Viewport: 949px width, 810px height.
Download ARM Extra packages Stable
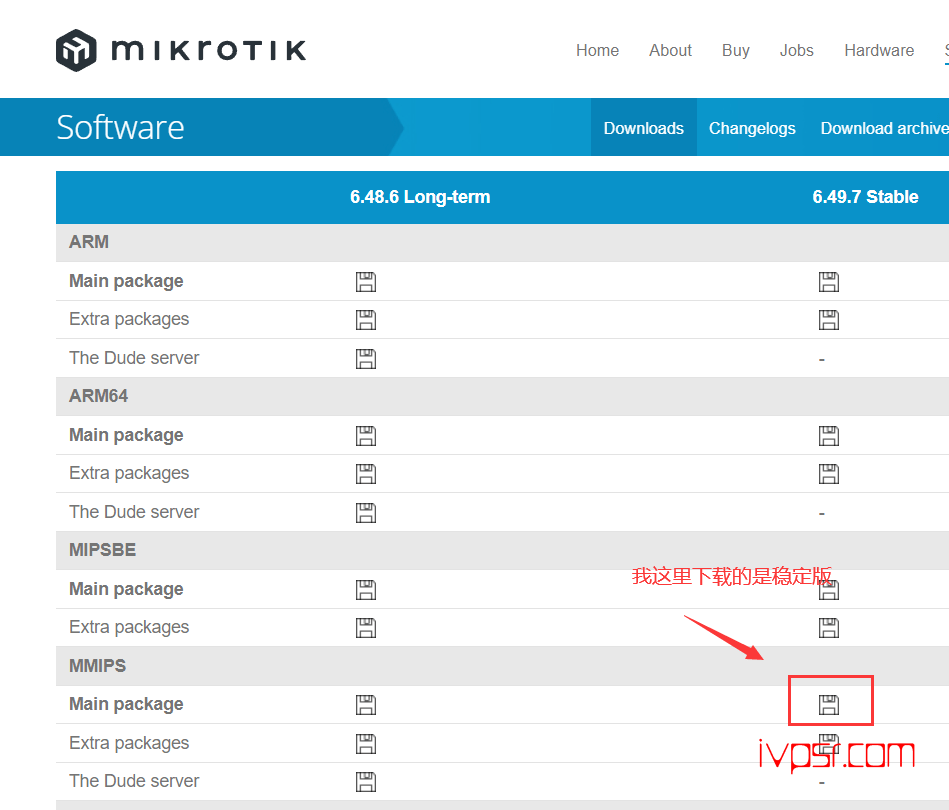(x=829, y=320)
